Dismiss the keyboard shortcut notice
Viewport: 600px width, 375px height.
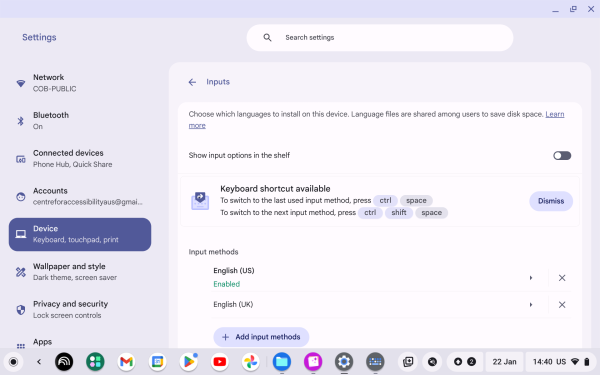click(x=551, y=201)
